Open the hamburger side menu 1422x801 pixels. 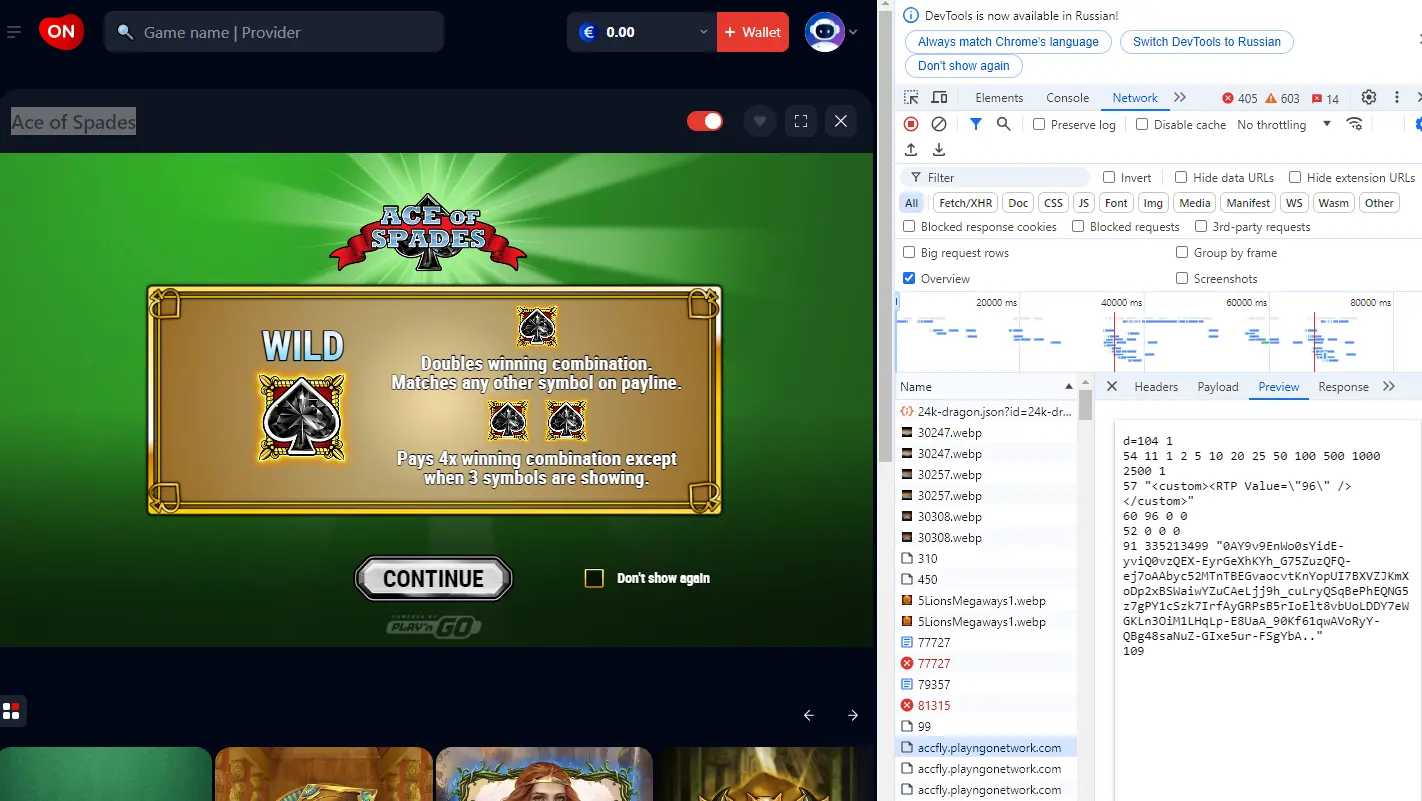(14, 32)
